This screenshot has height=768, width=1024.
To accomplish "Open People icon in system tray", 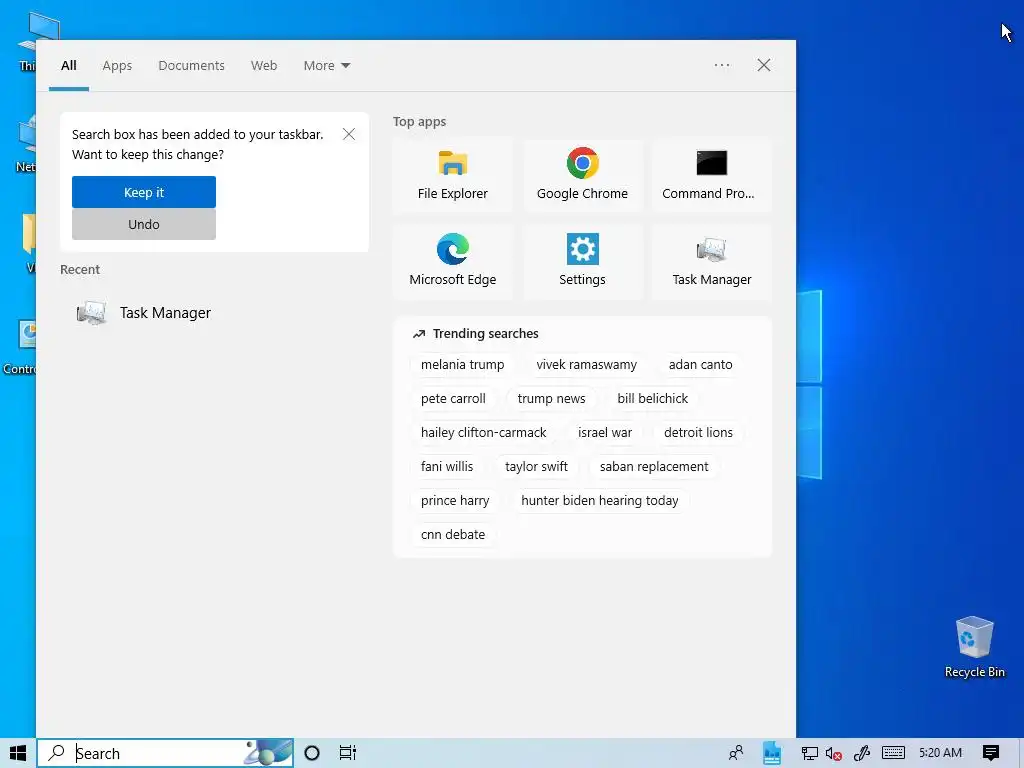I will click(736, 753).
